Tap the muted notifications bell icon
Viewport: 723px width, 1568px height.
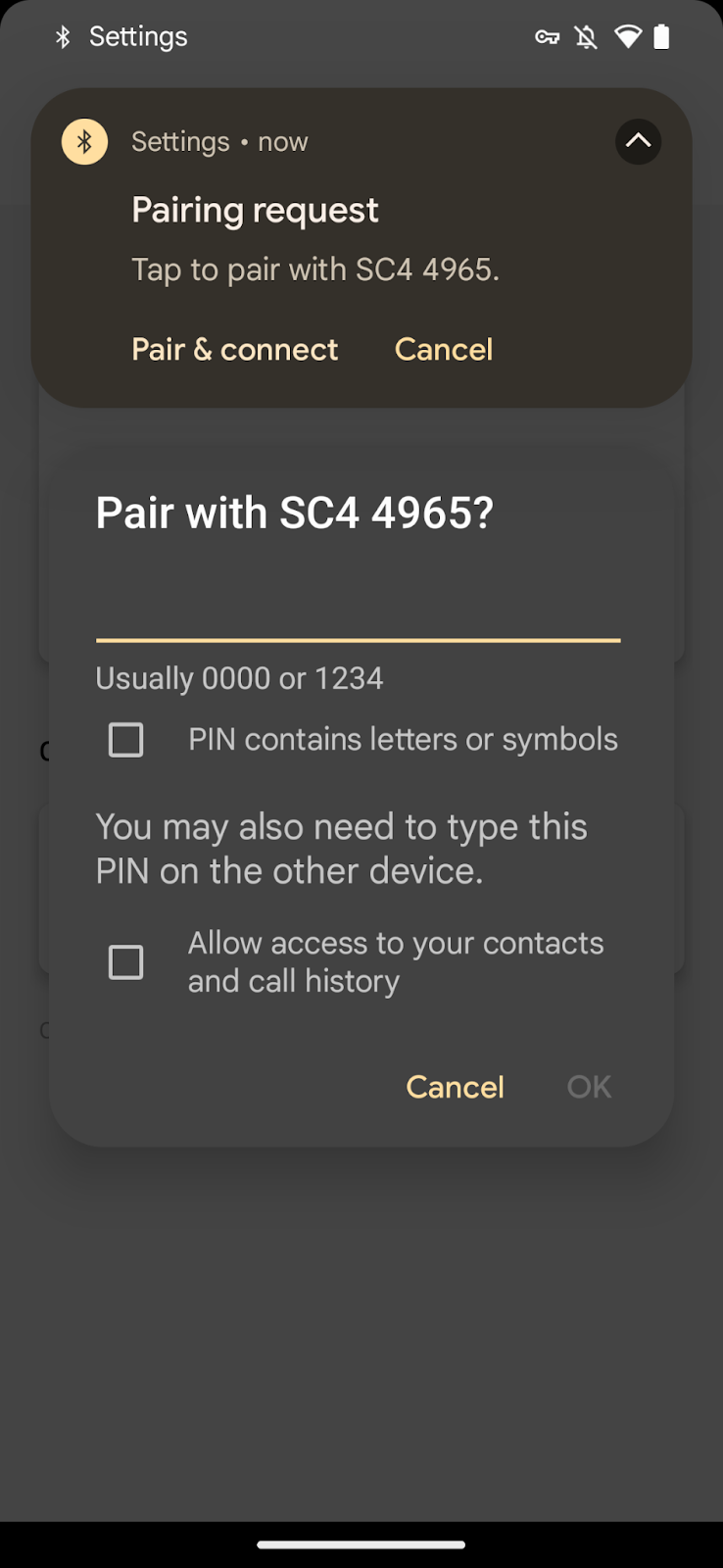coord(586,37)
